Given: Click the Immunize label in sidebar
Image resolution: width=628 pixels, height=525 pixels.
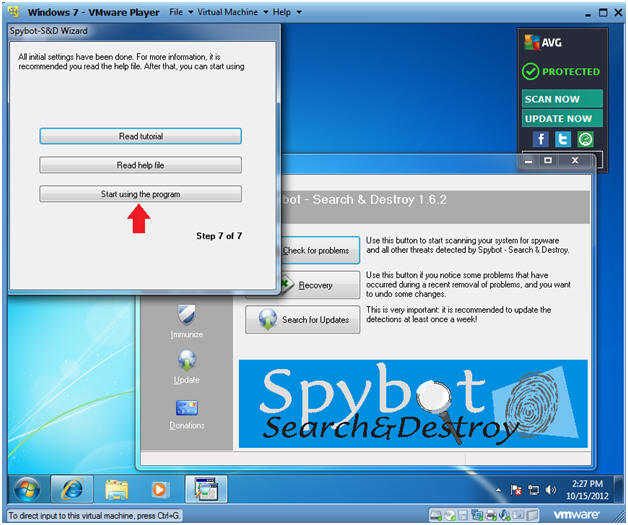Looking at the screenshot, I should click(187, 334).
